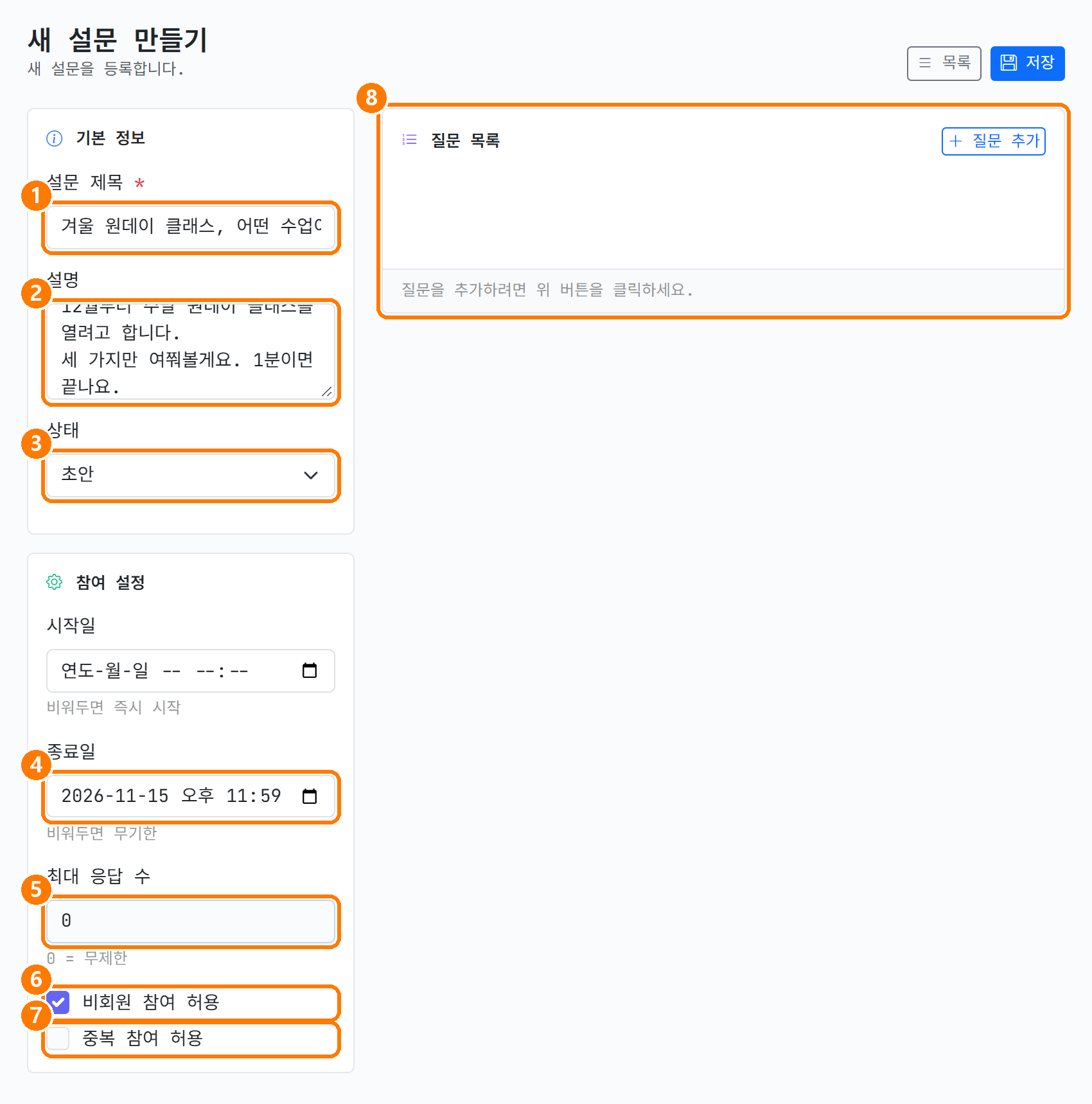This screenshot has height=1104, width=1092.
Task: Open calendar picker for 종료일
Action: tap(310, 797)
